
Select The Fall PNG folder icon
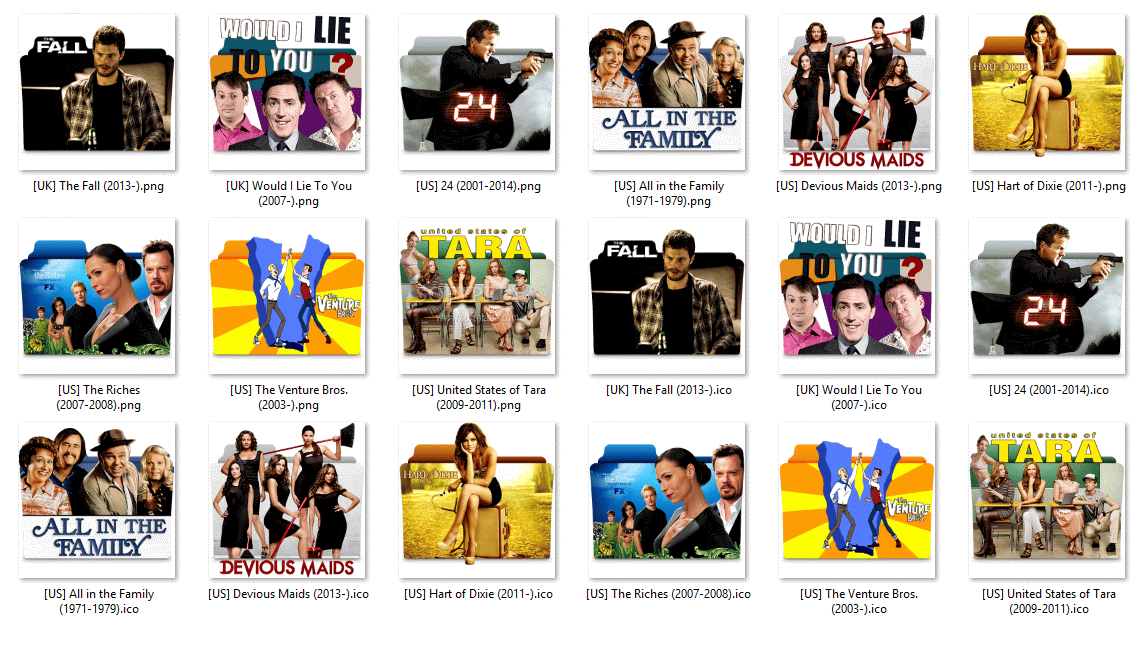(97, 92)
